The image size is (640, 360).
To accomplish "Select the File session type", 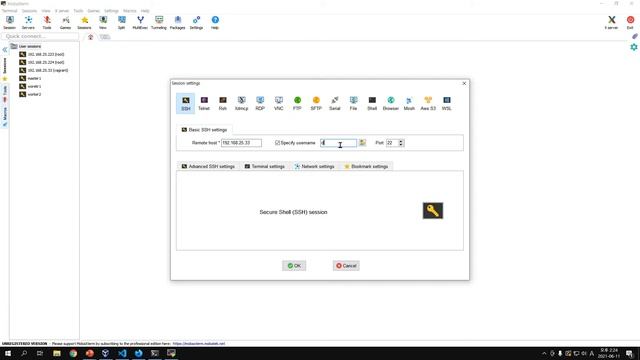I will click(353, 103).
